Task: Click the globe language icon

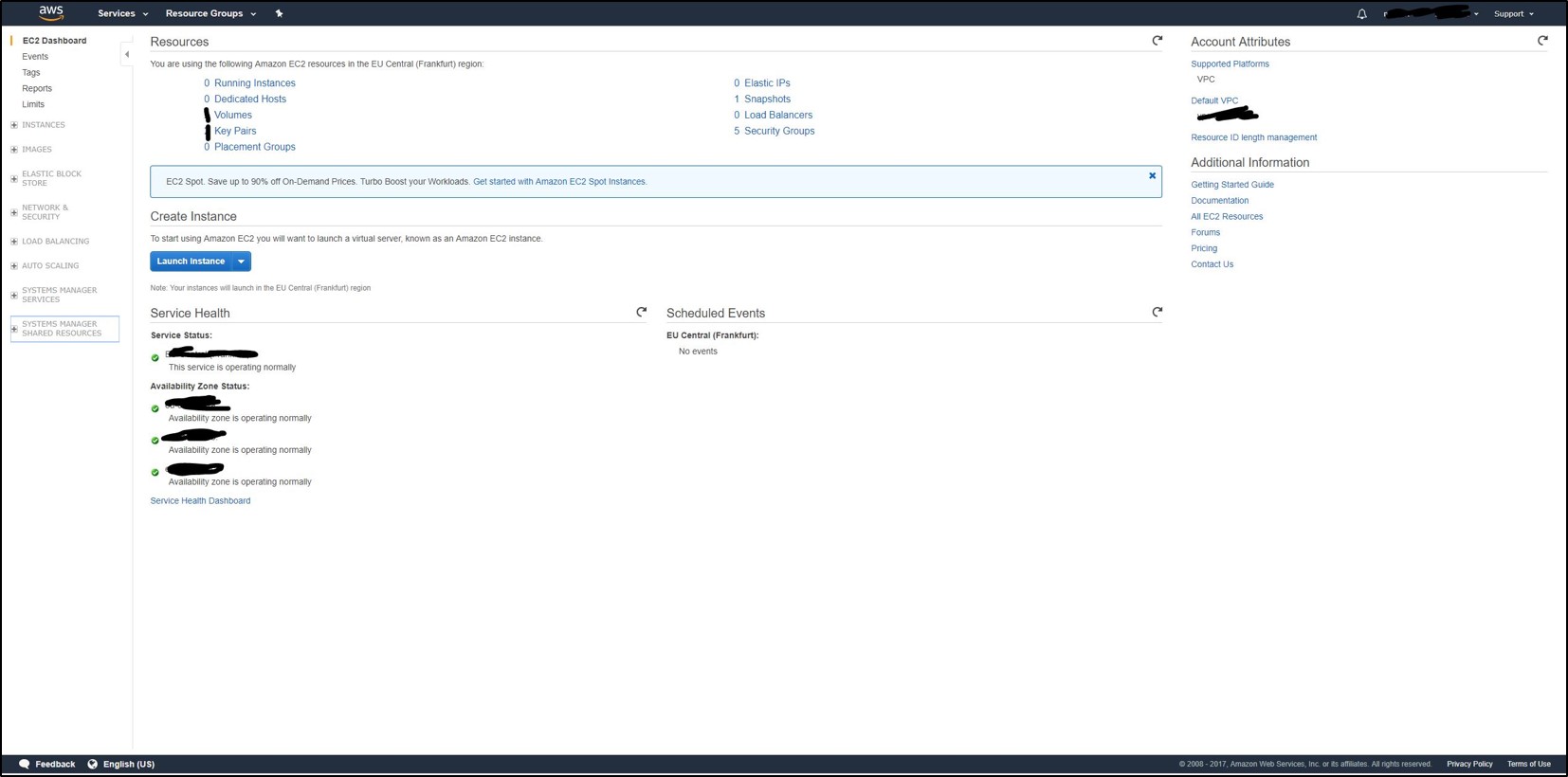Action: click(x=93, y=764)
